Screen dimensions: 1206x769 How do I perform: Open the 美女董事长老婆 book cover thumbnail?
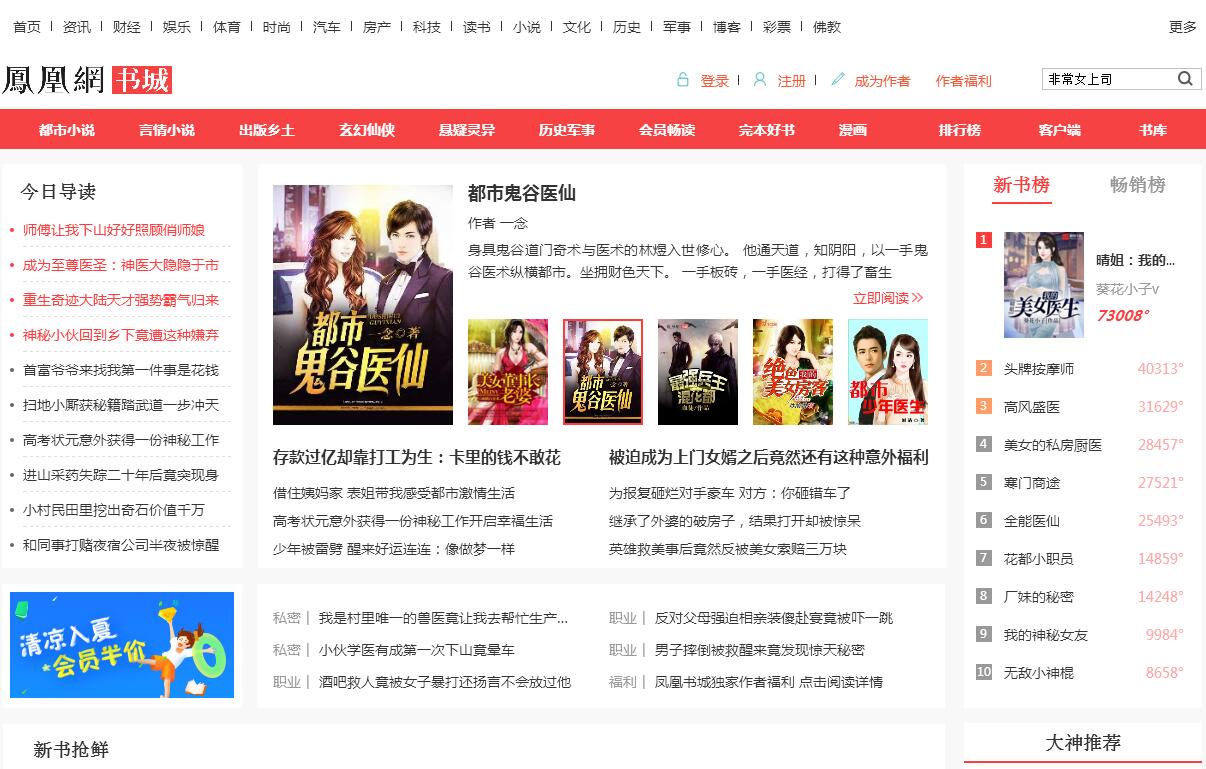coord(508,372)
